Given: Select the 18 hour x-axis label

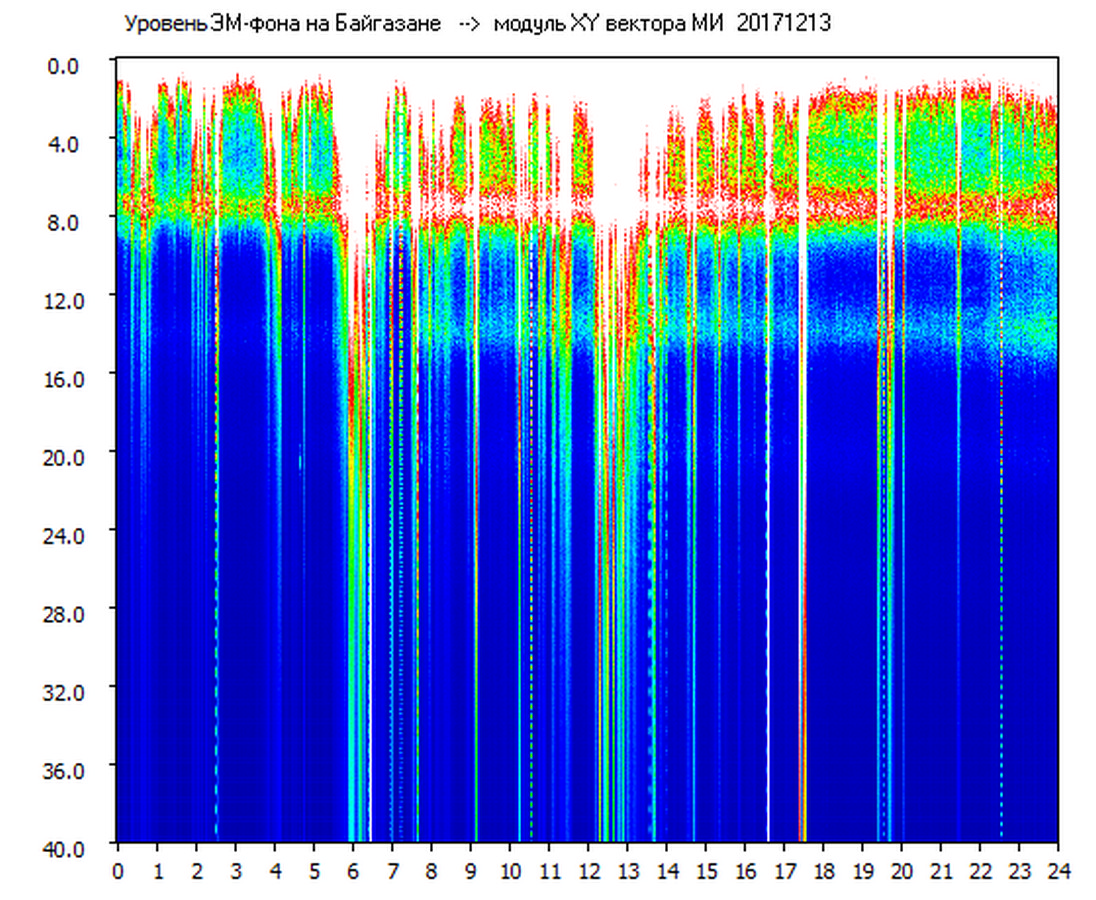Looking at the screenshot, I should [823, 870].
